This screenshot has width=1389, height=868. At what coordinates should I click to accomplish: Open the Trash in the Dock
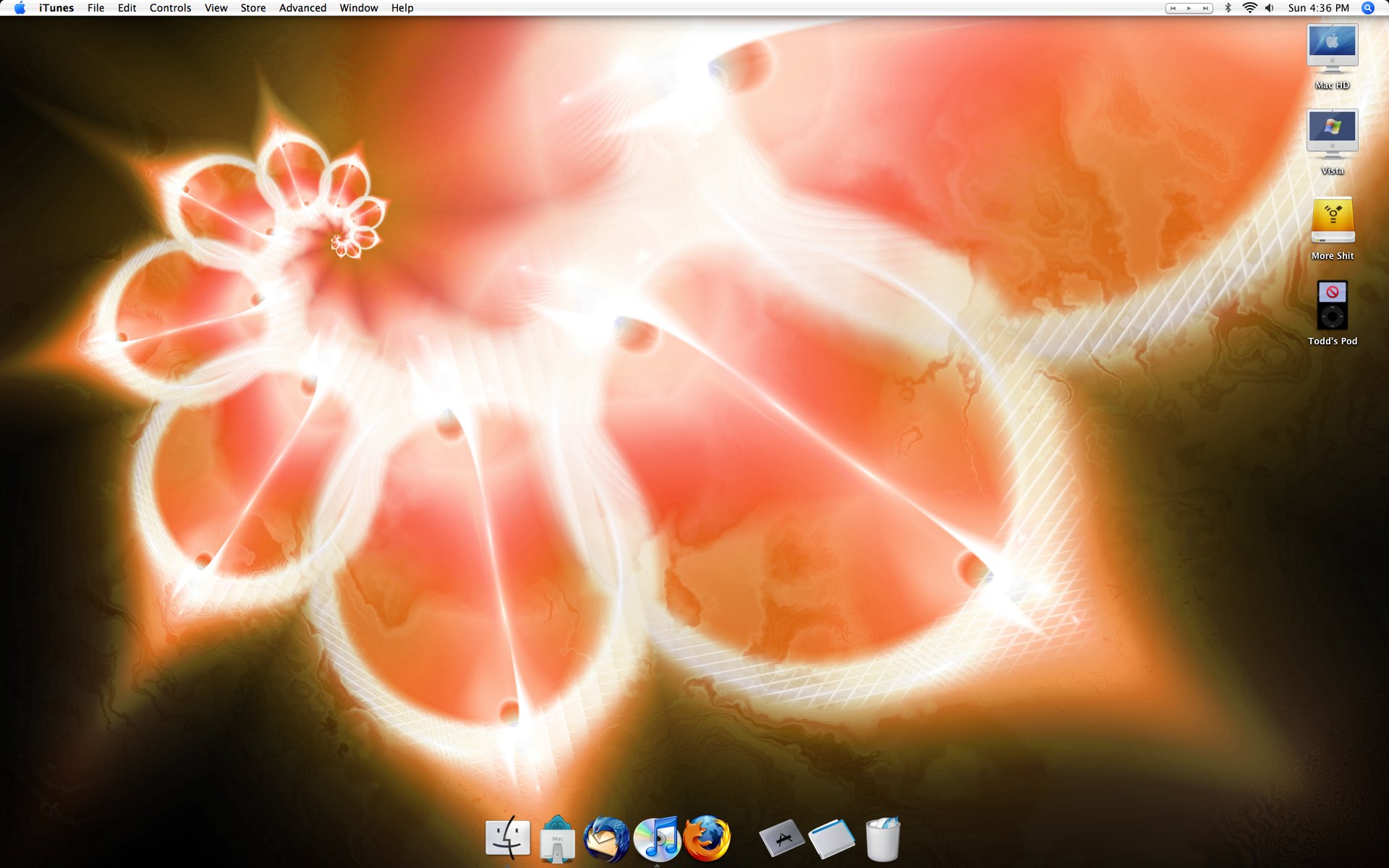click(883, 838)
